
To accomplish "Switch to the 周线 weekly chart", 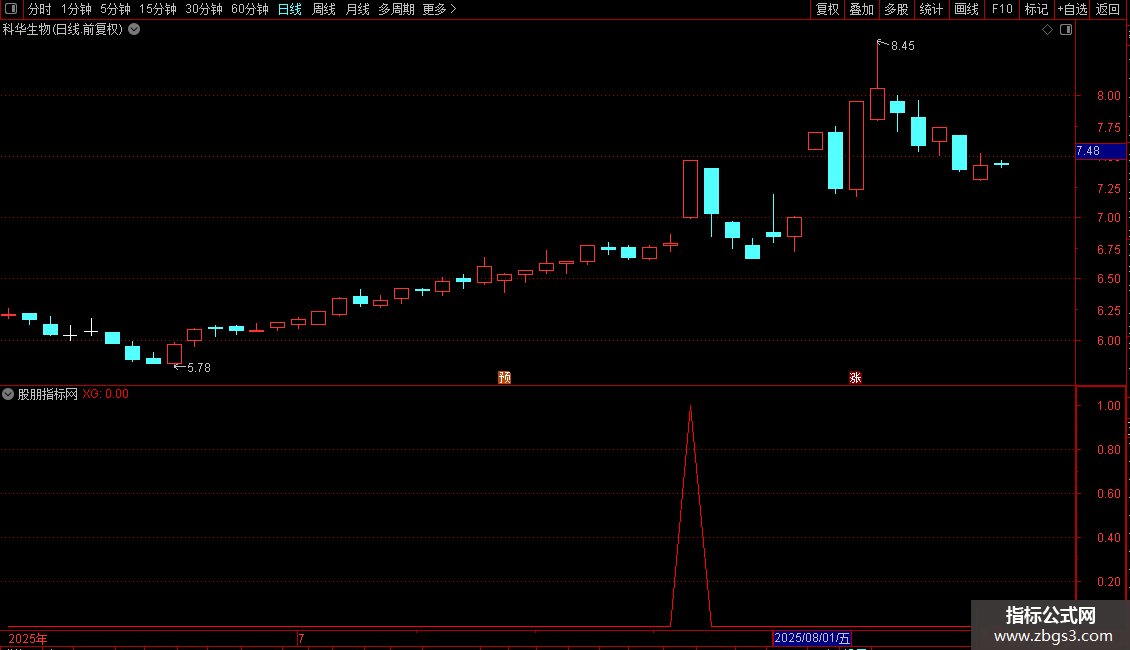I will click(324, 9).
